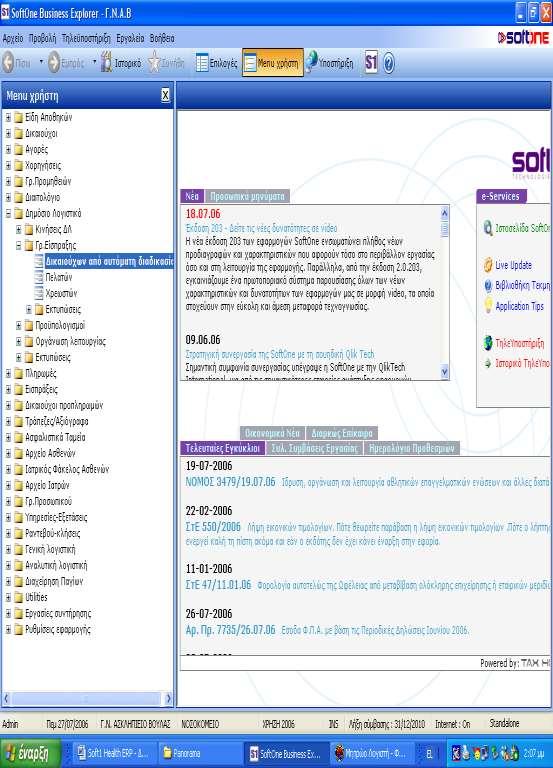Open the Εργαλεία menu
The image size is (553, 768).
pos(130,38)
